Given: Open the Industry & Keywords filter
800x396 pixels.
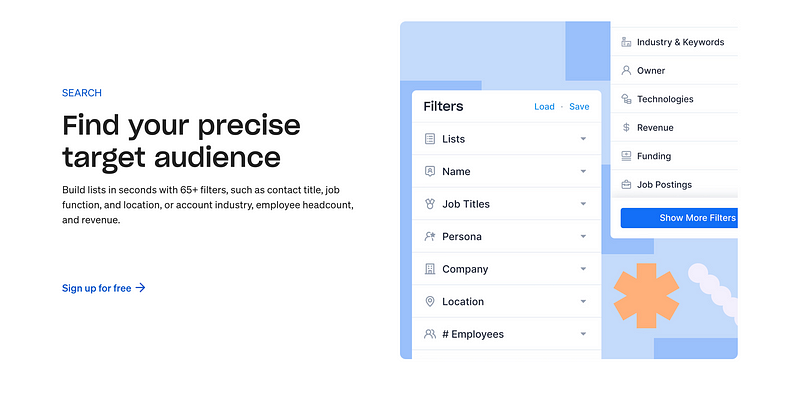Looking at the screenshot, I should click(674, 42).
